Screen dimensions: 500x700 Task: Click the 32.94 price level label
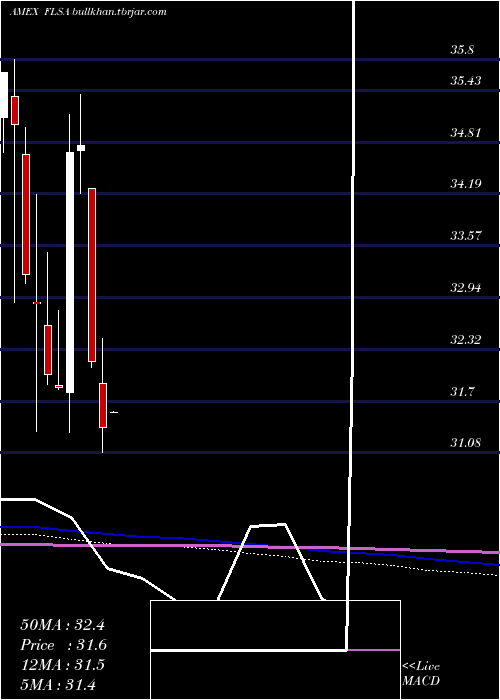466,288
